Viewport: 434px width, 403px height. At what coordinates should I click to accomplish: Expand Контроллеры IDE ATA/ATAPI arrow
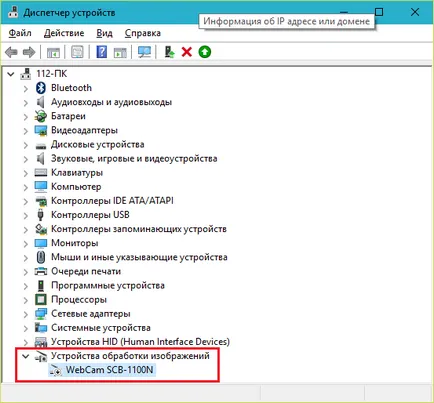tap(26, 201)
